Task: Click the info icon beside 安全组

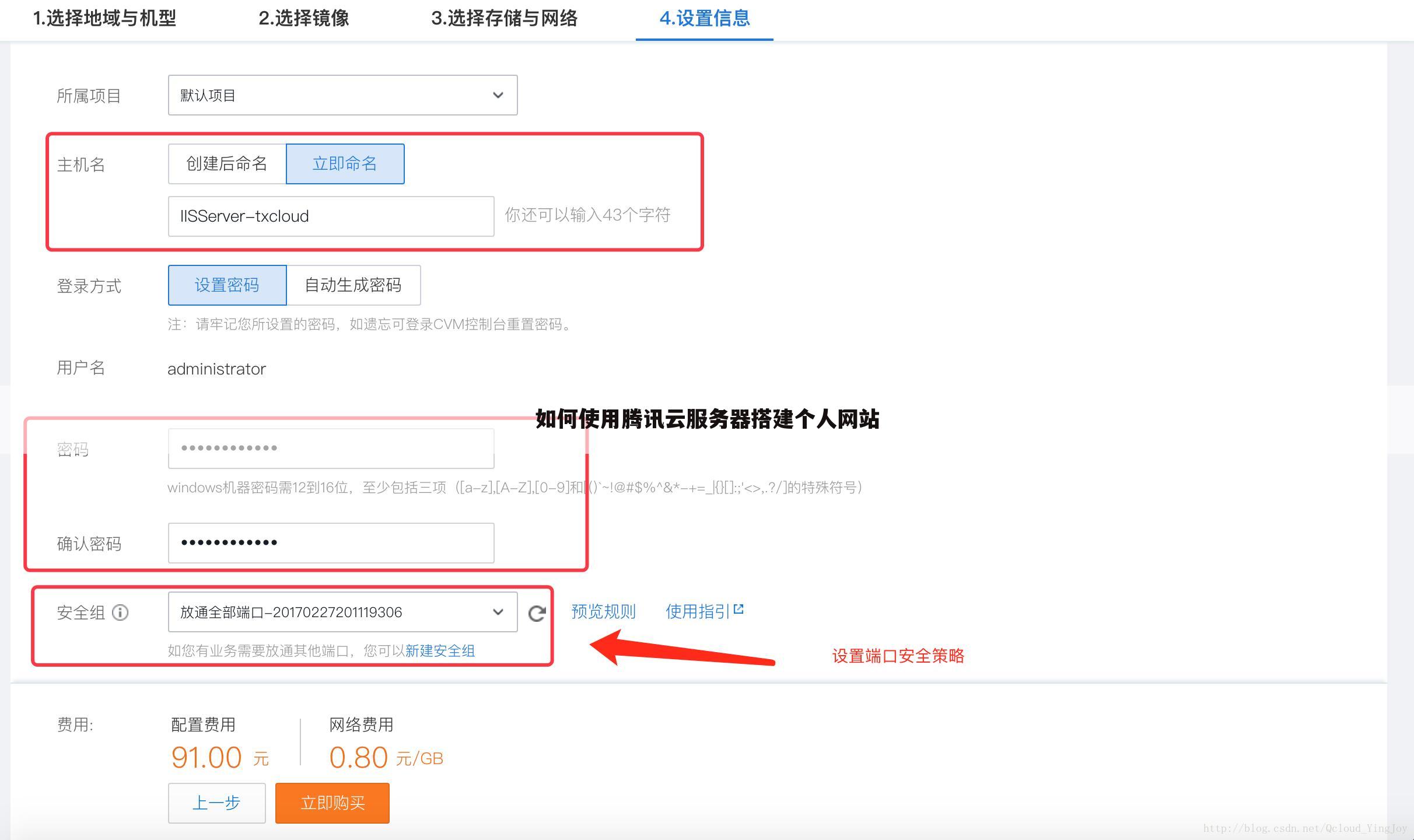Action: [121, 612]
